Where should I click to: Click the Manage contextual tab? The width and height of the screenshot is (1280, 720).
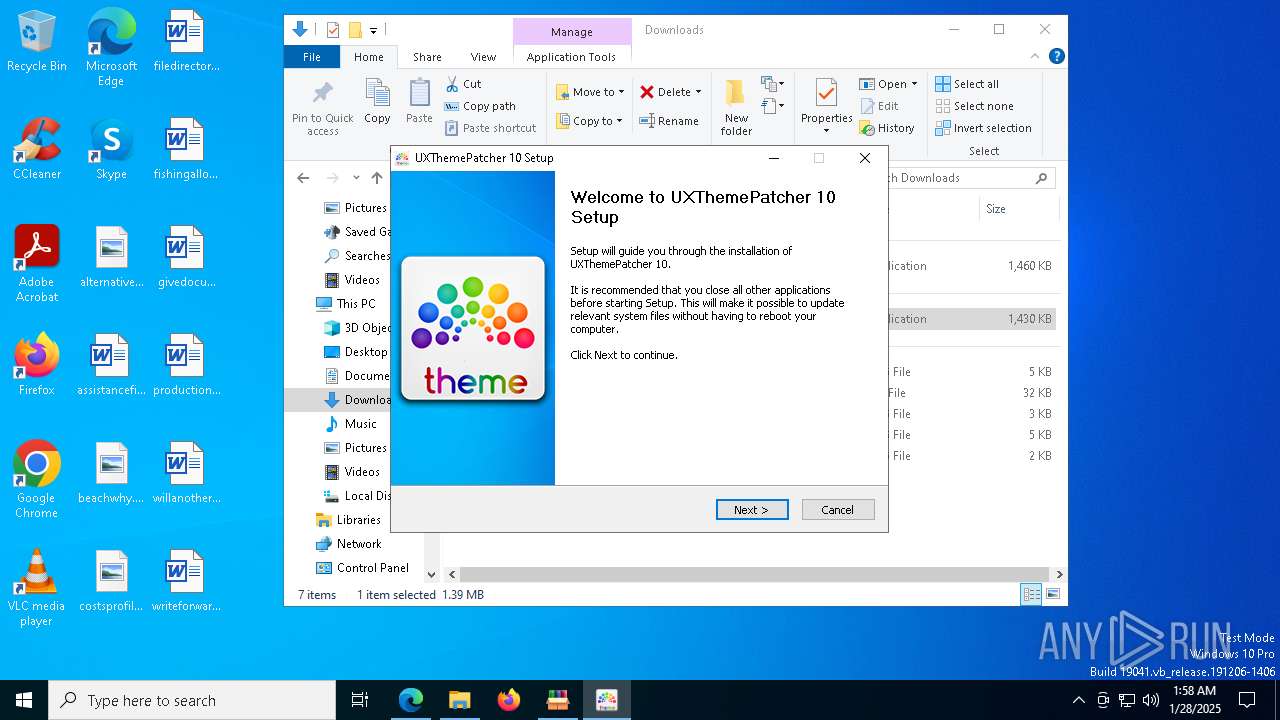(x=572, y=32)
